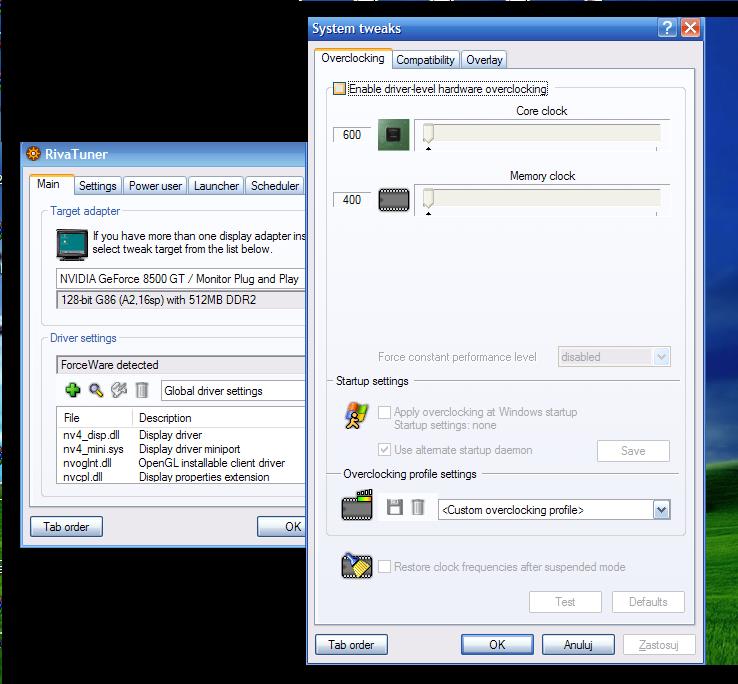Click the Windows startup running man icon
The image size is (738, 684).
pyautogui.click(x=356, y=415)
